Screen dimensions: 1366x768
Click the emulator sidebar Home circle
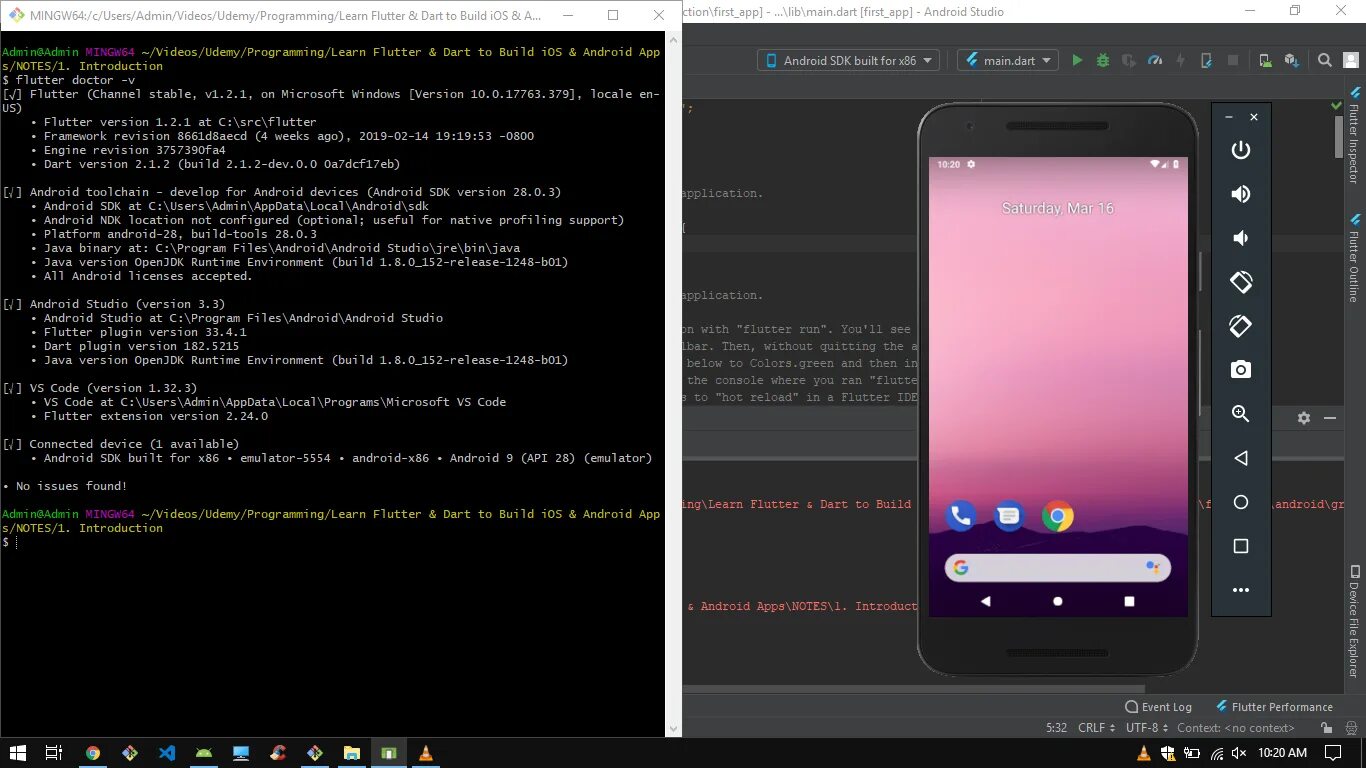(x=1241, y=502)
